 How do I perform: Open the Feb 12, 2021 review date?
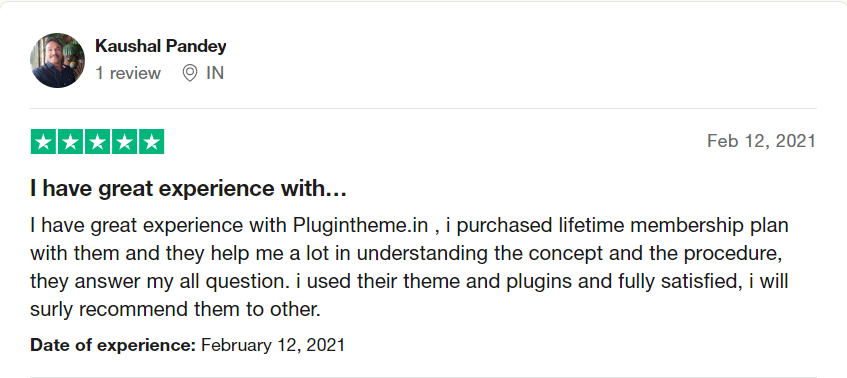[x=761, y=141]
